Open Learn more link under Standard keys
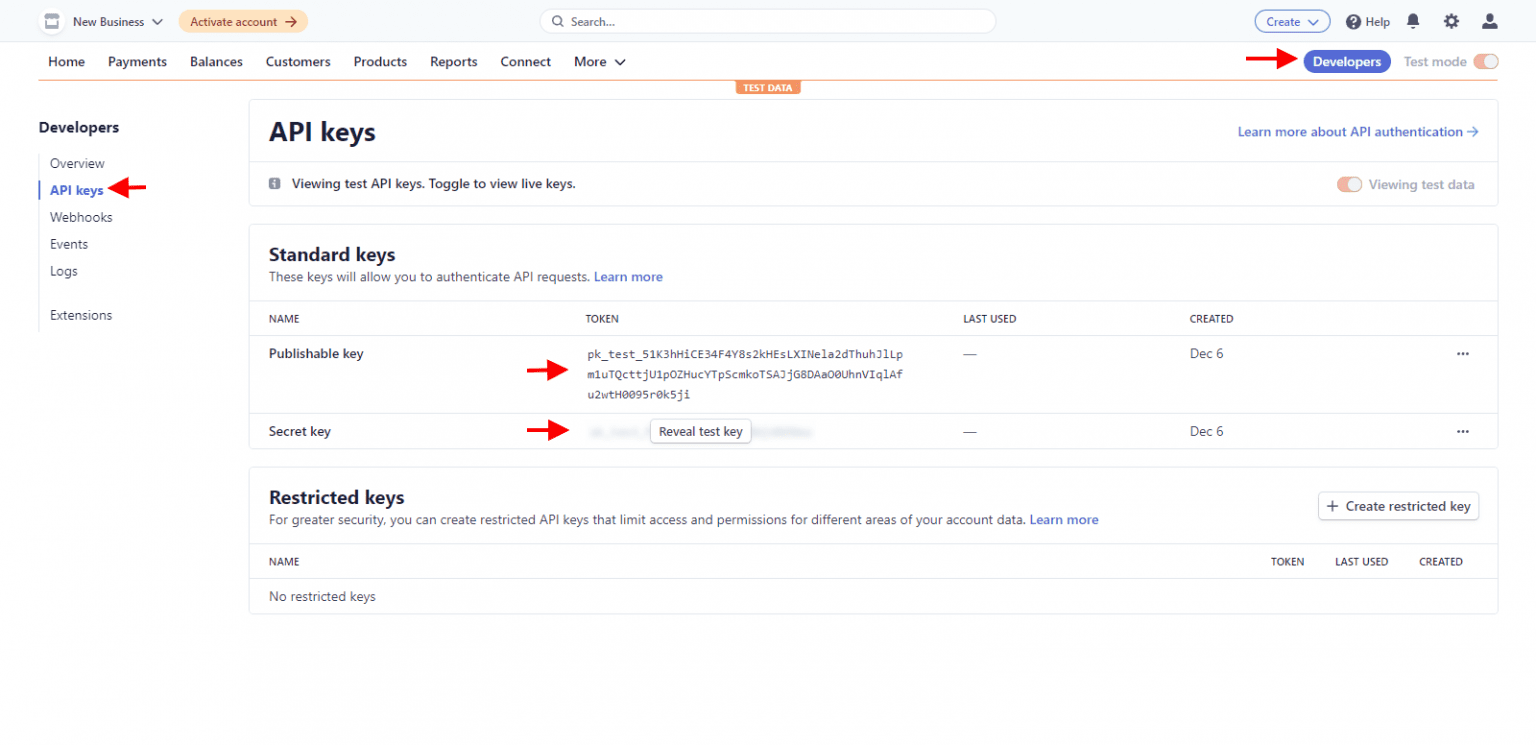1536x745 pixels. tap(628, 277)
